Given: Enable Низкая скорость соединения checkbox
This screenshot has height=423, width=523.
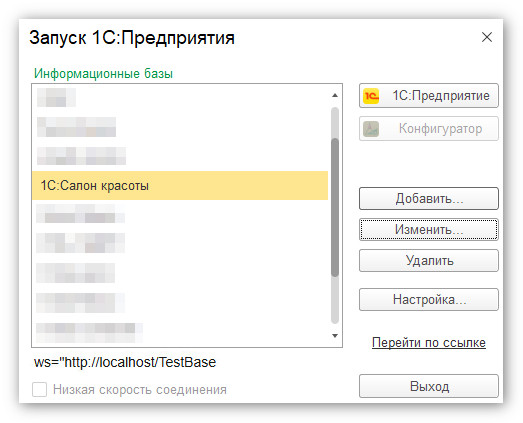Looking at the screenshot, I should [39, 389].
